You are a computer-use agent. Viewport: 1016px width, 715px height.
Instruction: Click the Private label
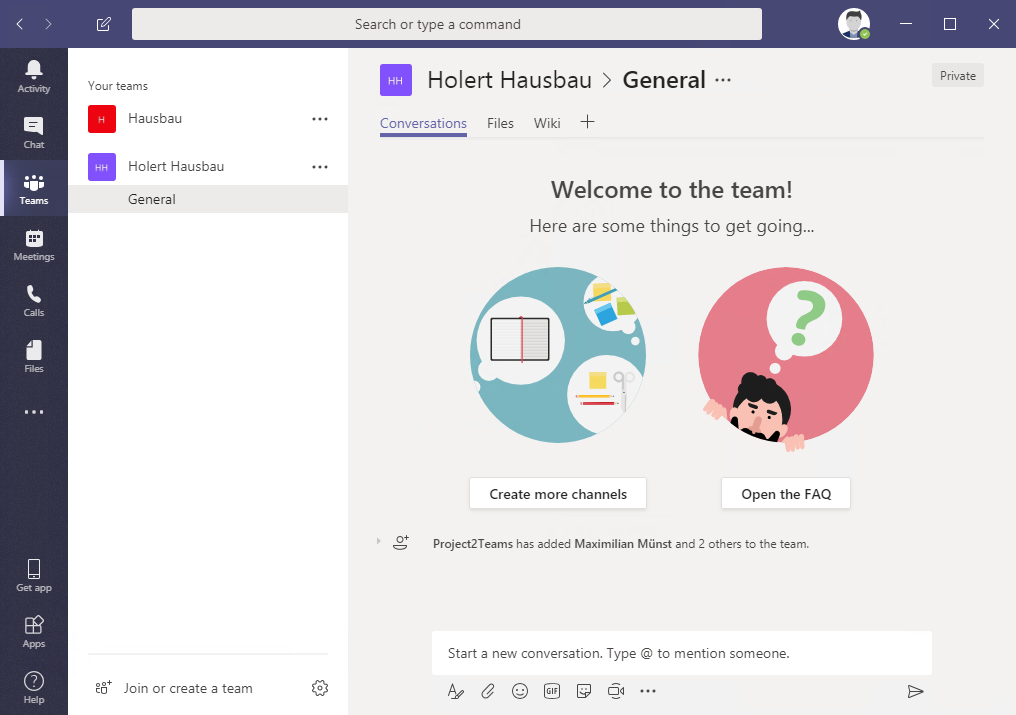pyautogui.click(x=958, y=76)
